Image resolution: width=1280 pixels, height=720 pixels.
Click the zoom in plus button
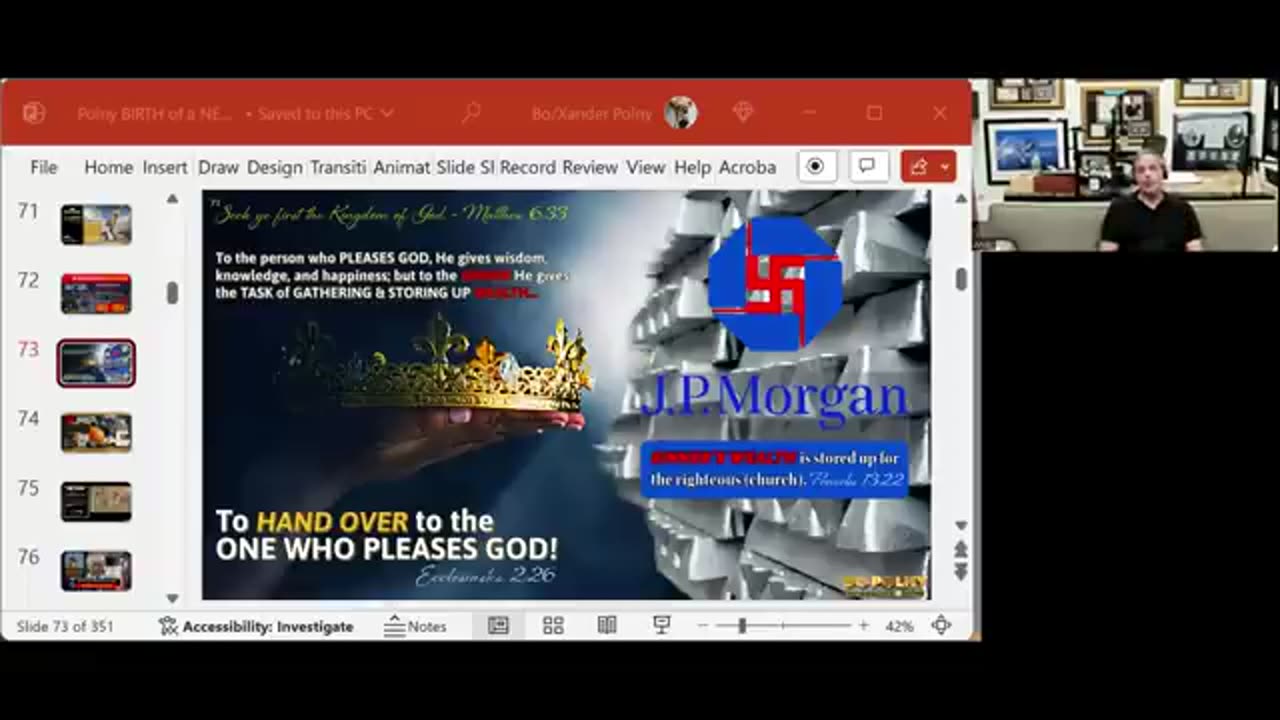(863, 626)
